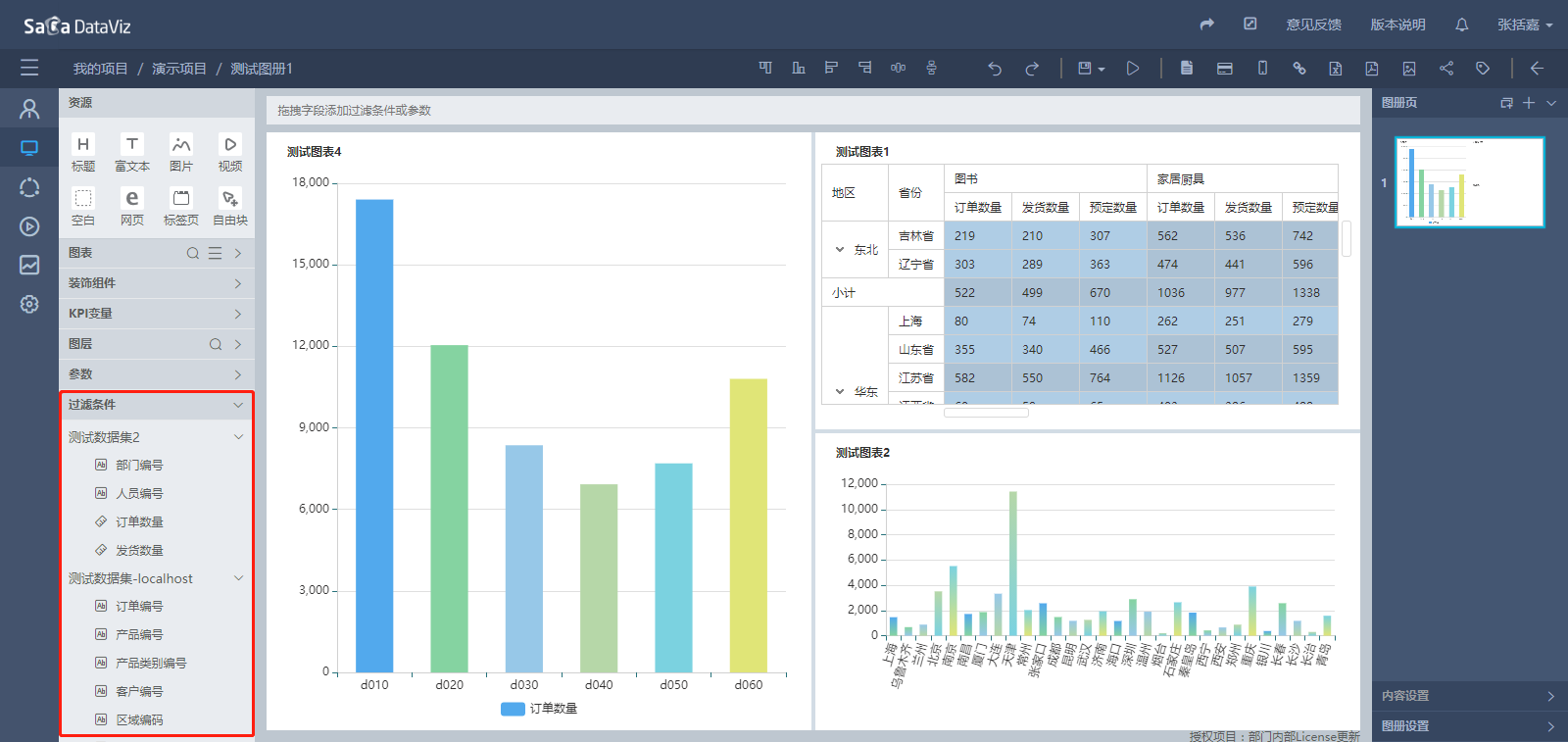
Task: Click the align left toolbar icon
Action: pos(831,68)
